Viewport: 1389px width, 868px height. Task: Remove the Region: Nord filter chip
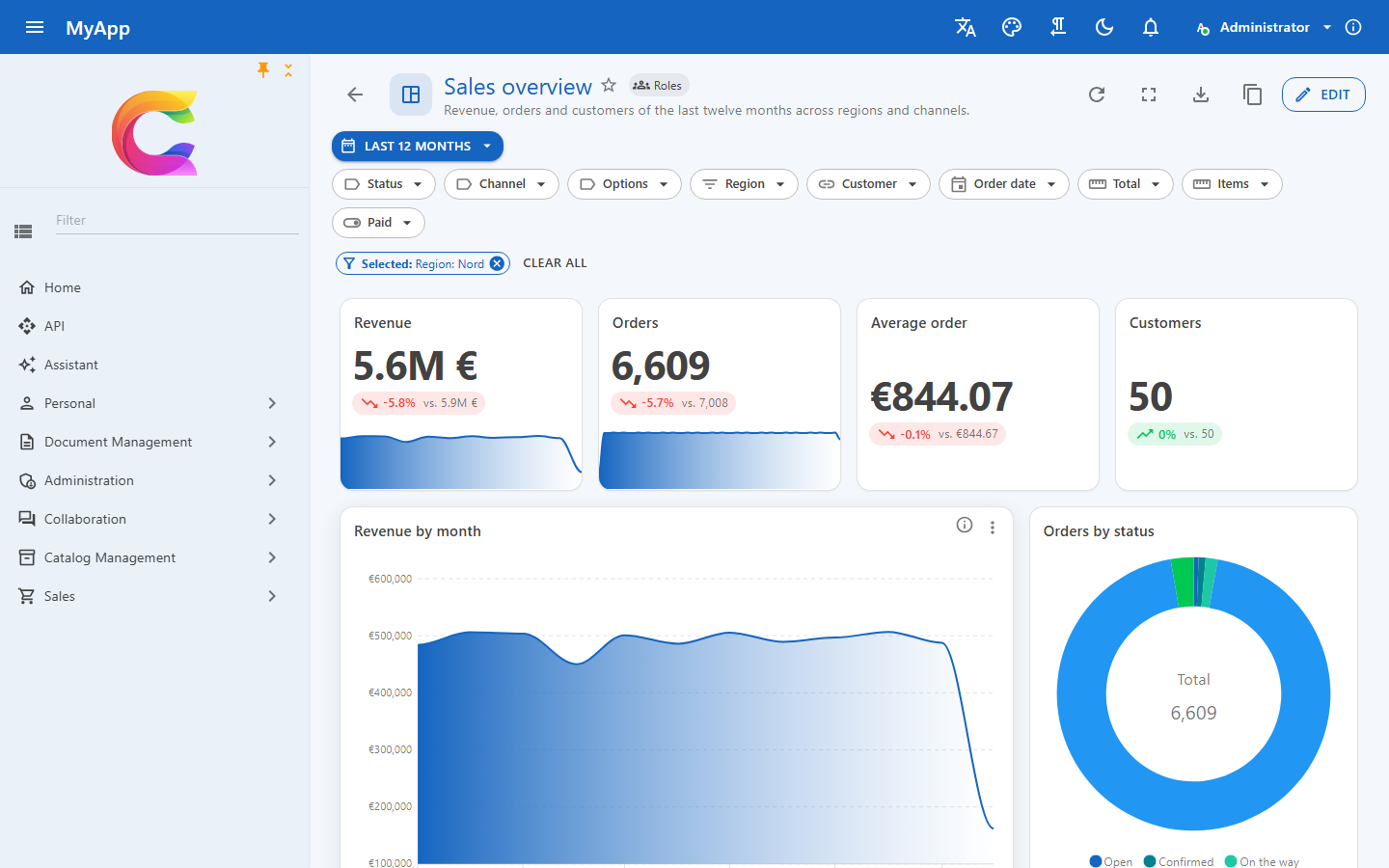(497, 263)
